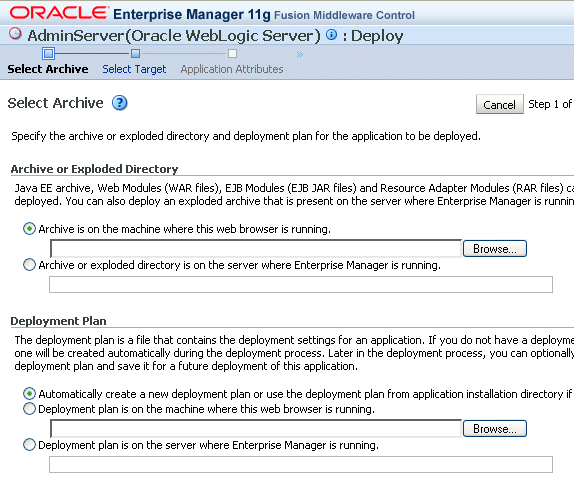This screenshot has width=574, height=480.
Task: Click the Cancel button
Action: (500, 104)
